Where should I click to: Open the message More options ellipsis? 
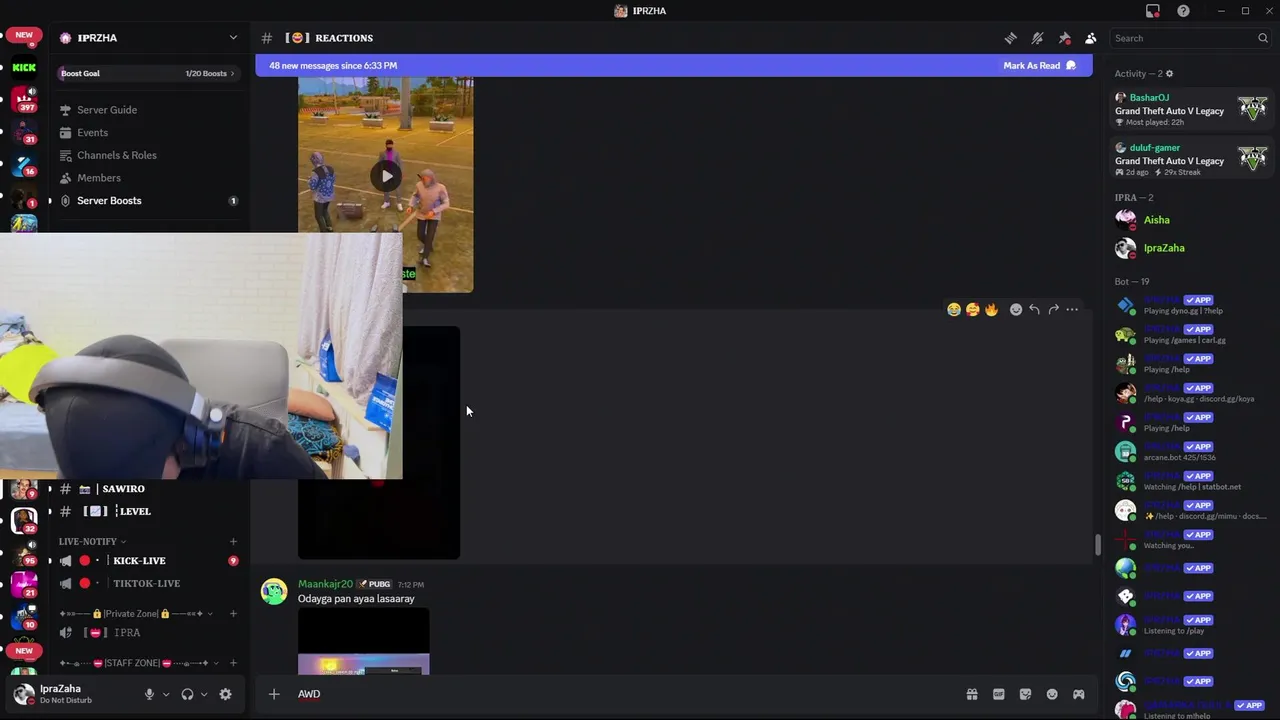[1072, 310]
